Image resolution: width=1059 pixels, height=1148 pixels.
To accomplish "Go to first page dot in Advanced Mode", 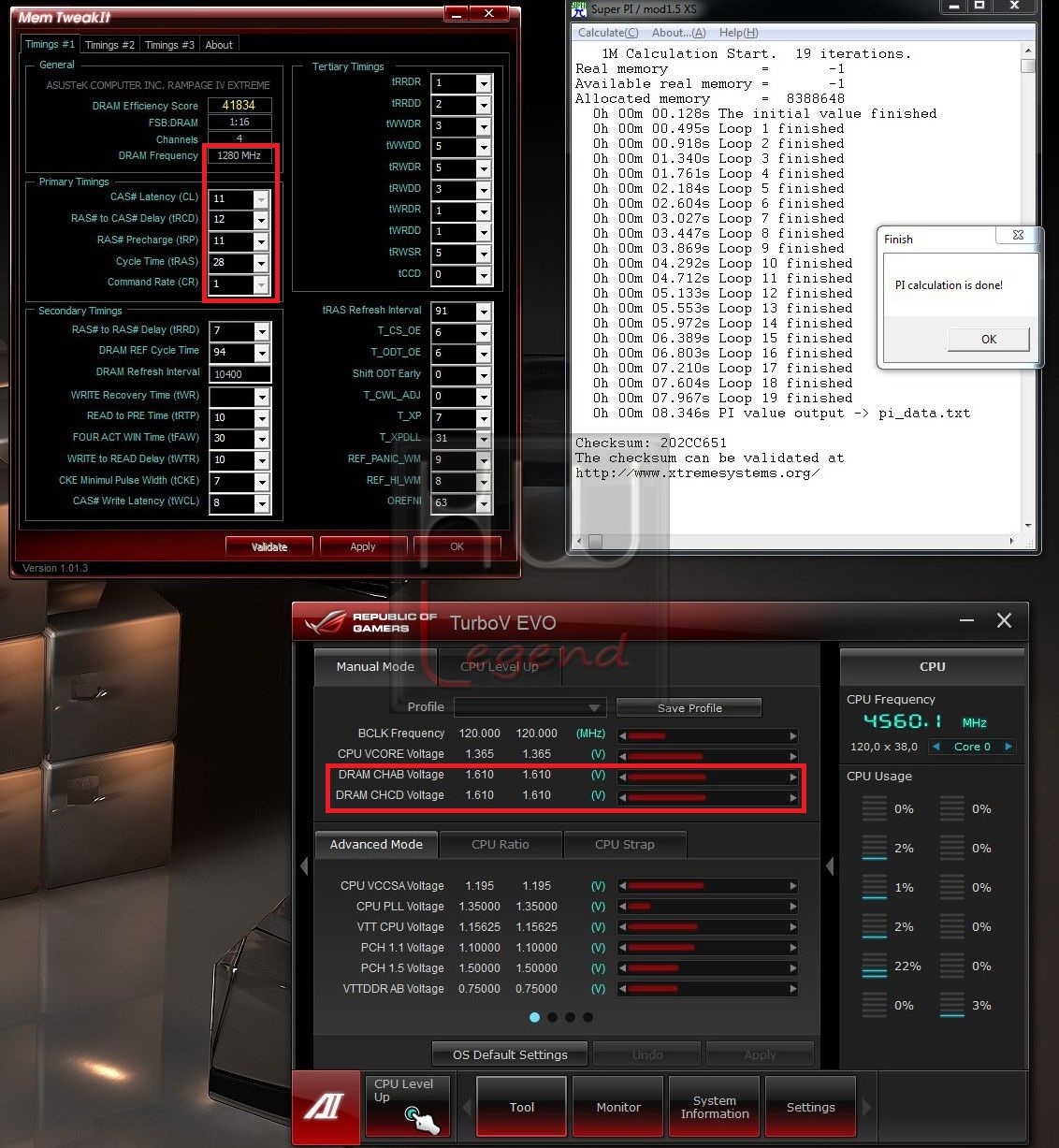I will pyautogui.click(x=534, y=1017).
